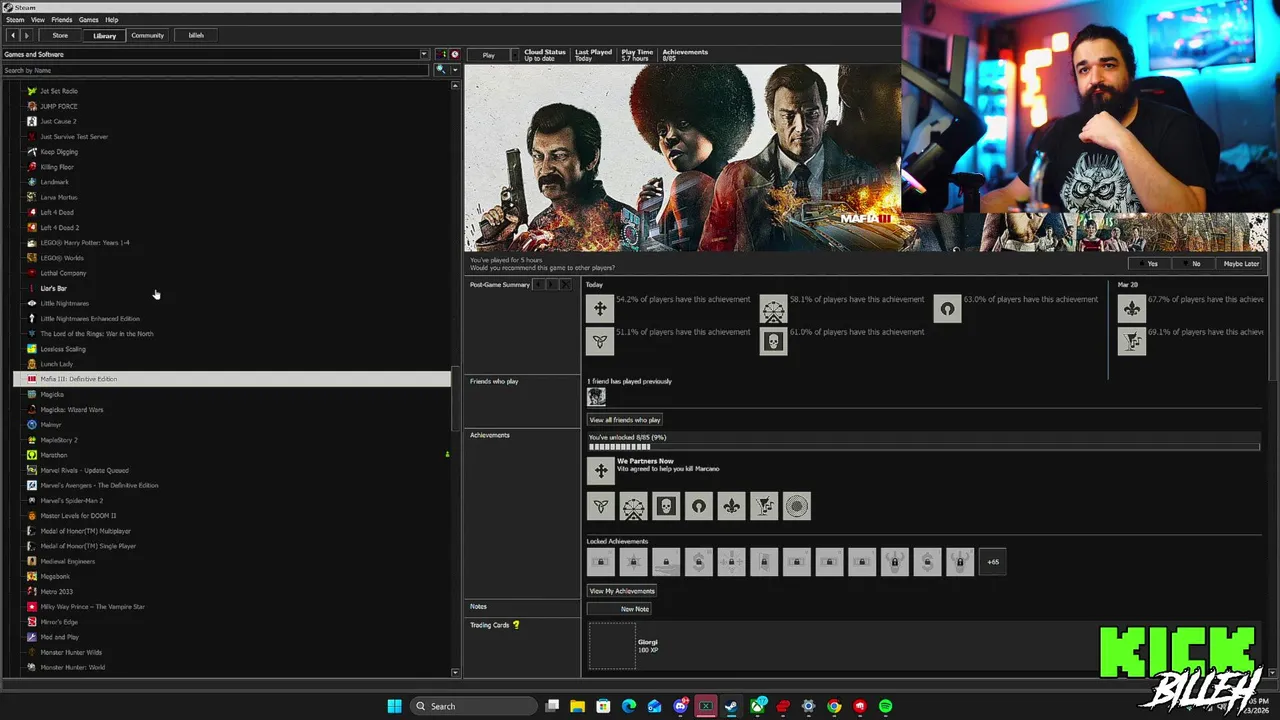This screenshot has height=720, width=1280.
Task: Select Left 4 Dead 2 in the list
Action: (x=59, y=227)
